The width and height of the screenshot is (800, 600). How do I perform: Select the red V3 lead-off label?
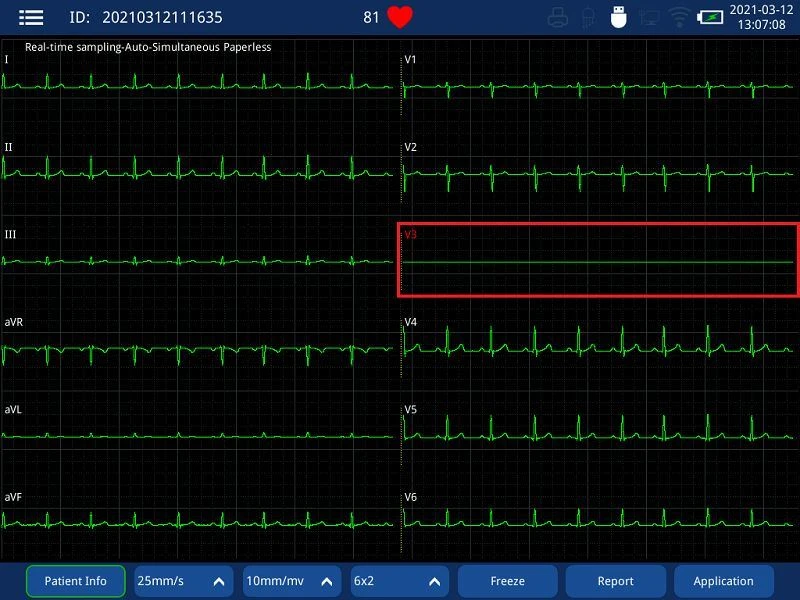tap(410, 234)
